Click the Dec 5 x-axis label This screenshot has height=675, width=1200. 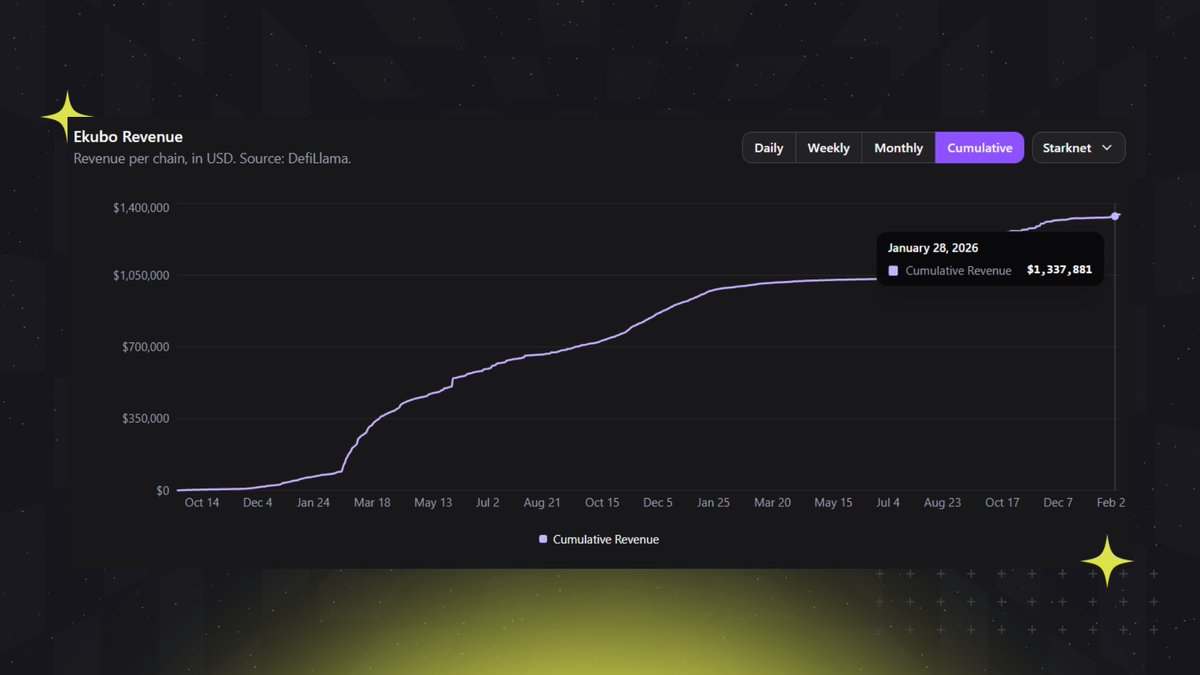click(x=657, y=503)
